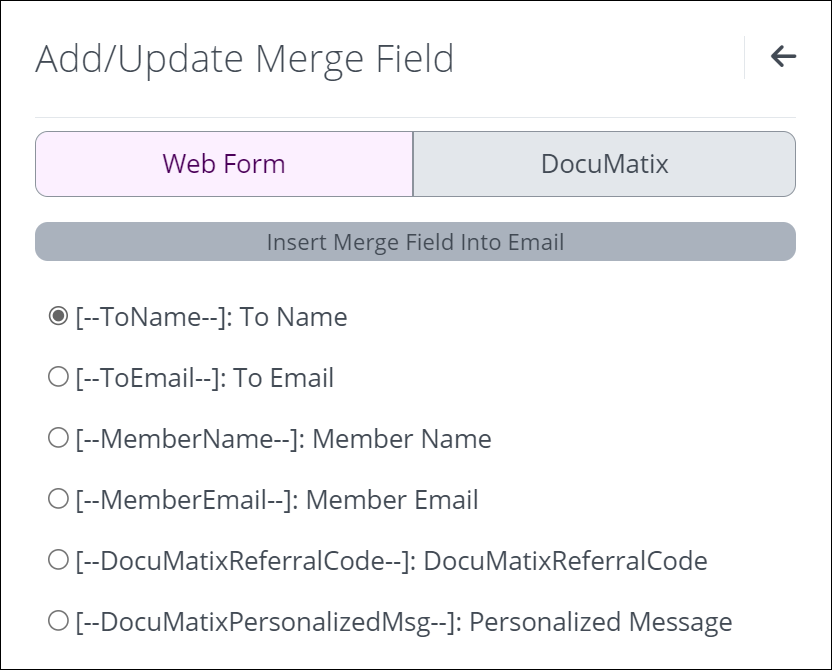Select the To Name radio button

58,316
